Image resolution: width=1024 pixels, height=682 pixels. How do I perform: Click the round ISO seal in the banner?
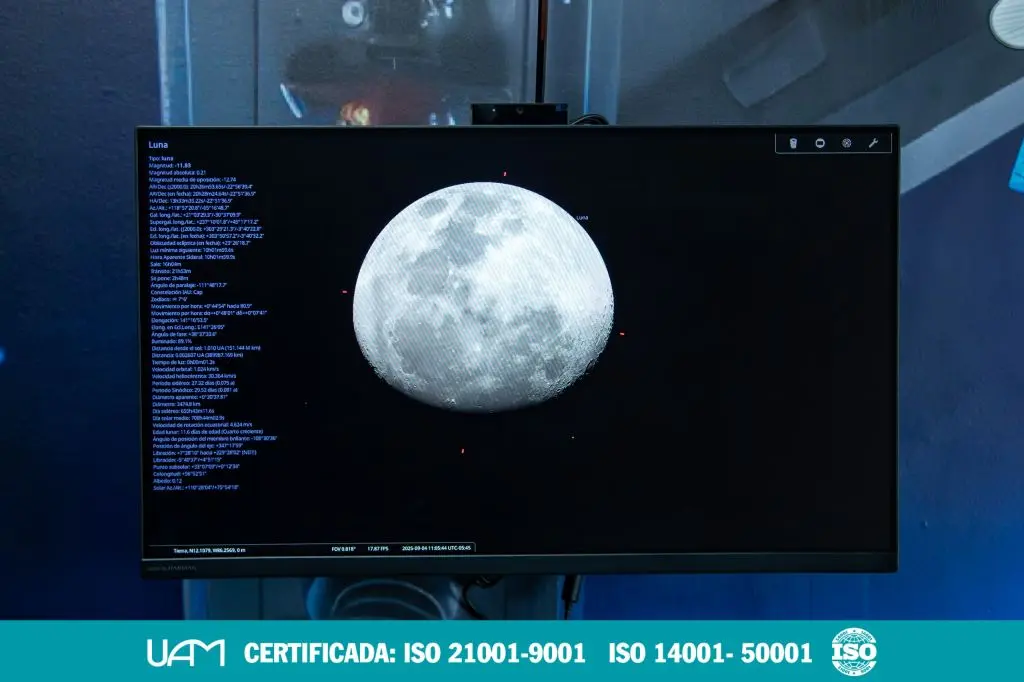coord(854,651)
